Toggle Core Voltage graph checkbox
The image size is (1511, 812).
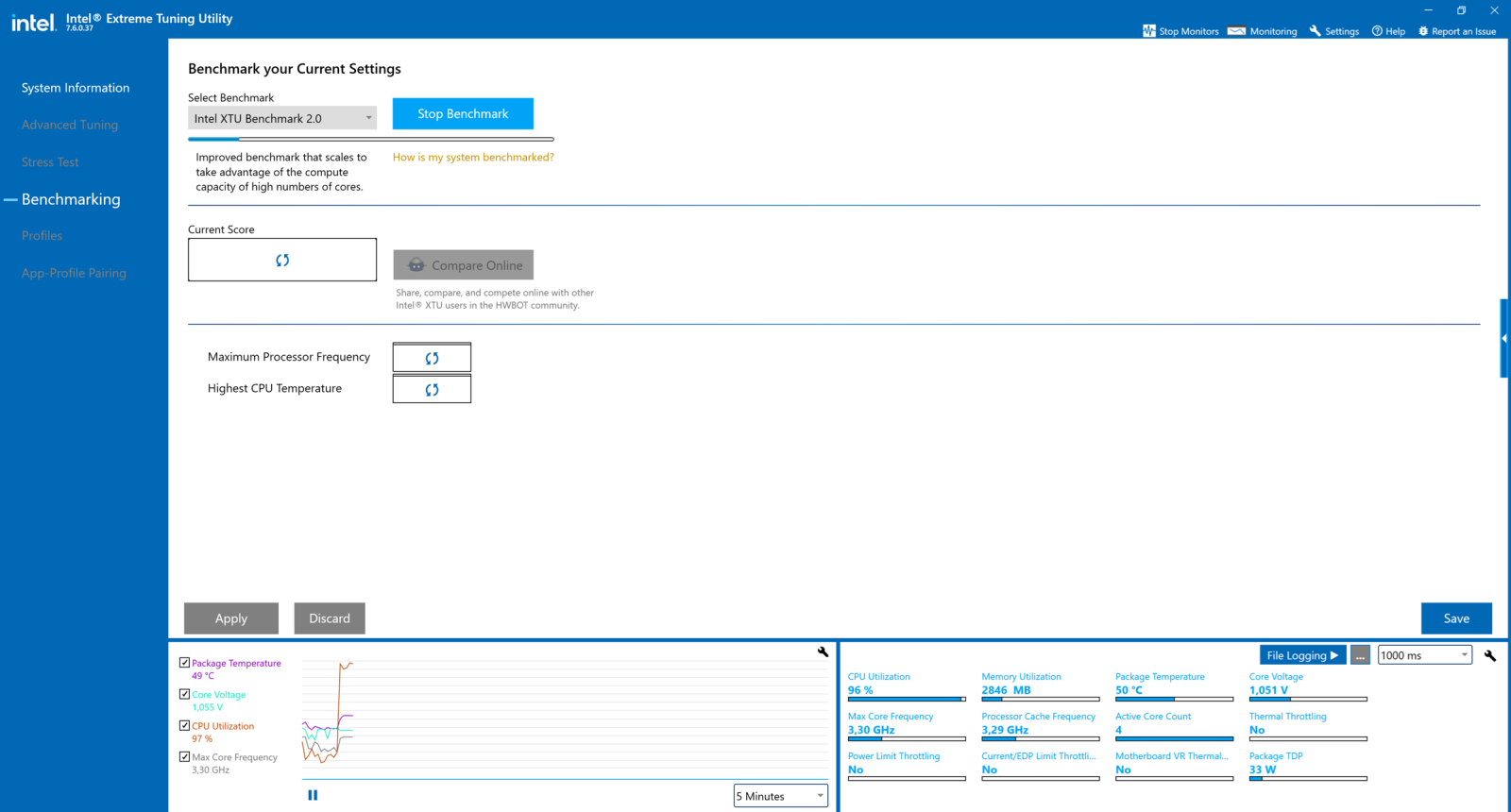(x=184, y=694)
